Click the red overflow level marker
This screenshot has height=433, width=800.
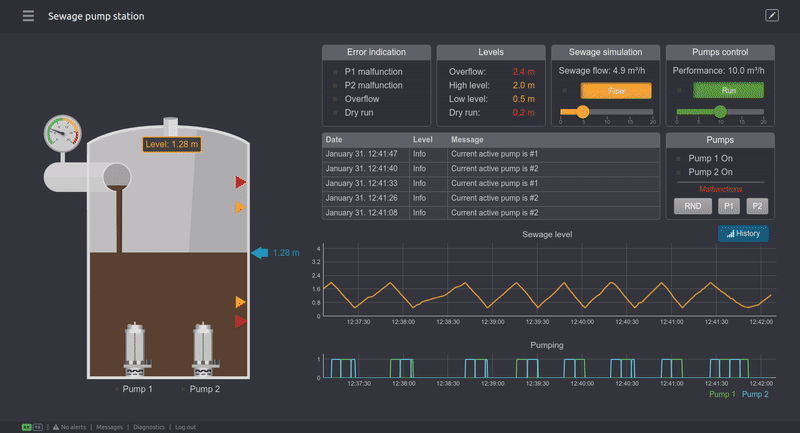coord(240,182)
